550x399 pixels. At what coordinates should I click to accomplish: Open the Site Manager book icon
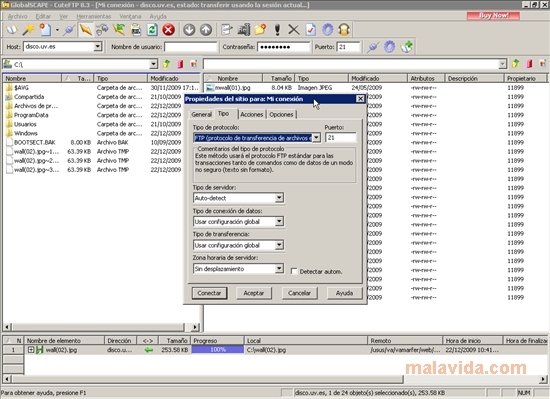[x=12, y=30]
